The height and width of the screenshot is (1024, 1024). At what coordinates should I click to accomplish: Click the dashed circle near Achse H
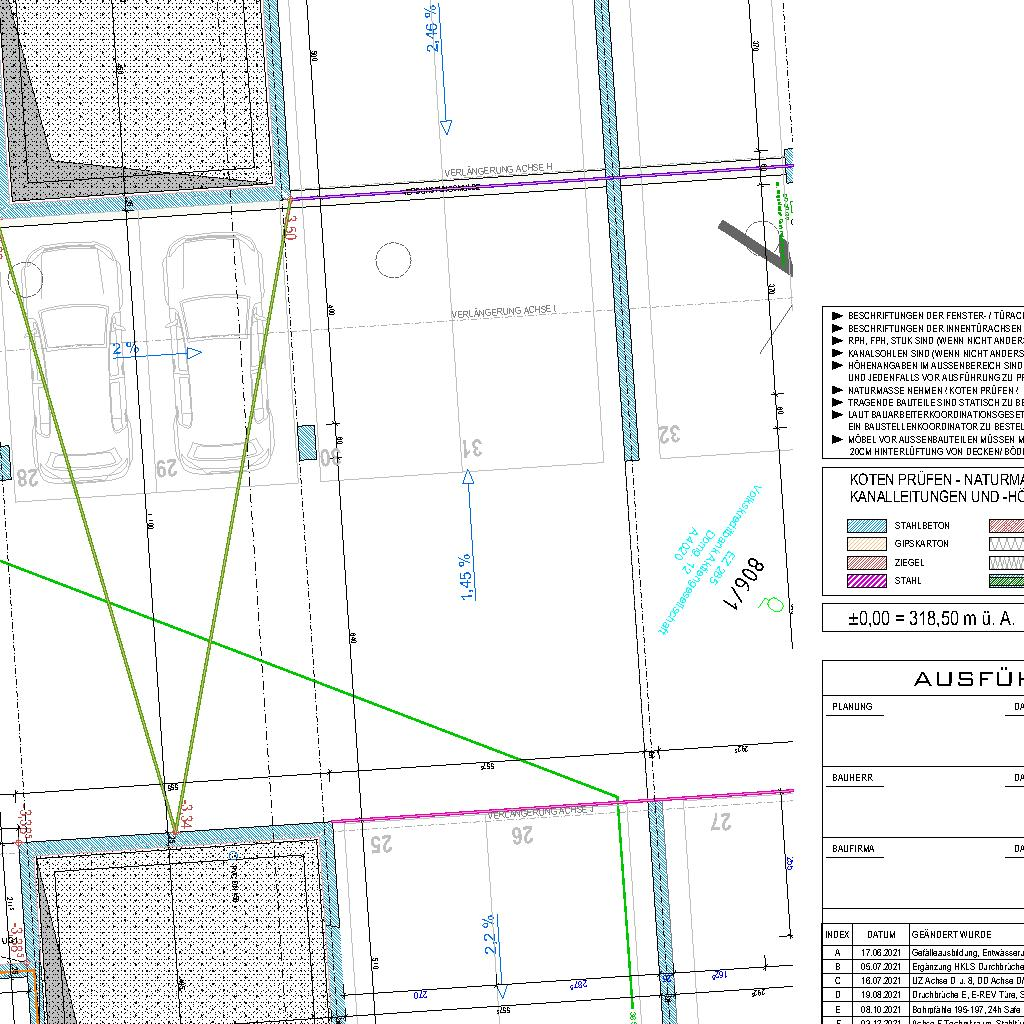[x=394, y=260]
